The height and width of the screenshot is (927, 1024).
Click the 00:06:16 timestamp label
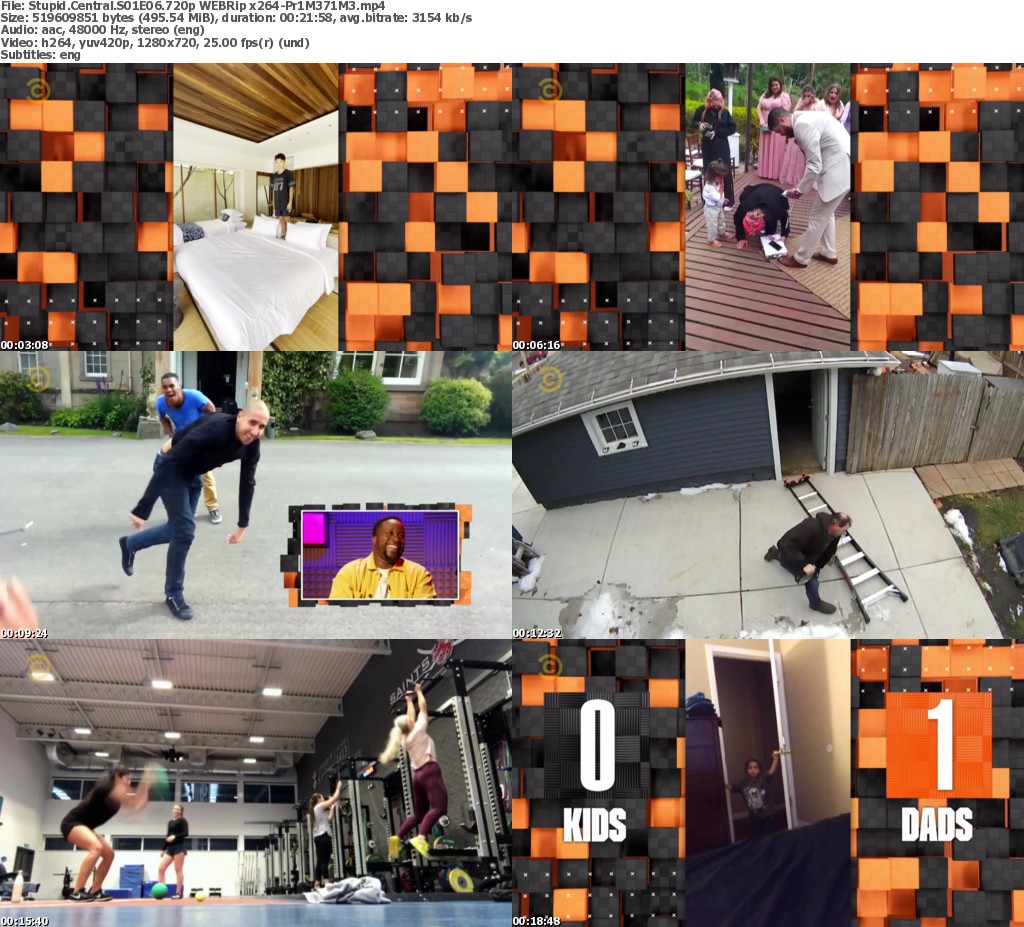click(537, 345)
